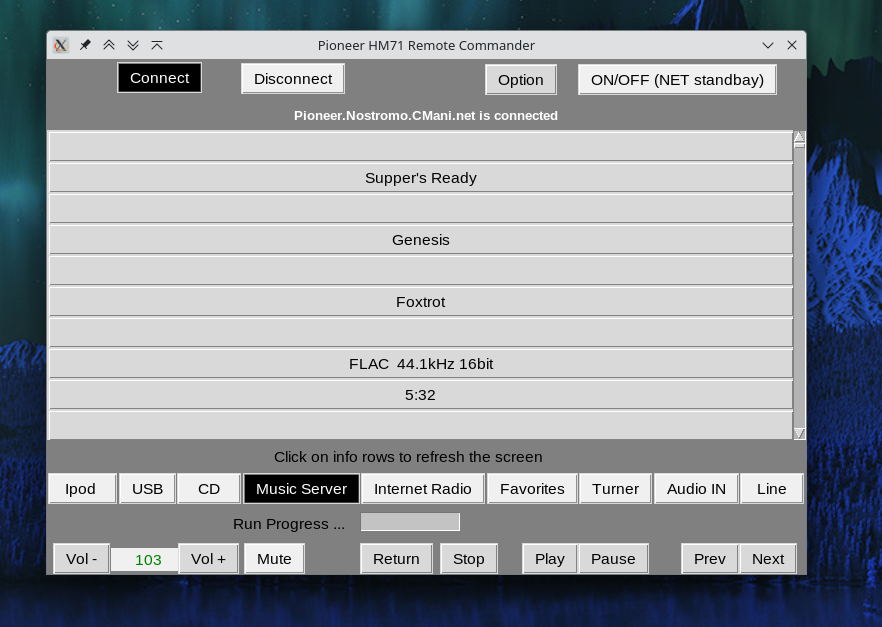Click scrollbar down arrow in info list
The width and height of the screenshot is (882, 627).
tap(799, 433)
